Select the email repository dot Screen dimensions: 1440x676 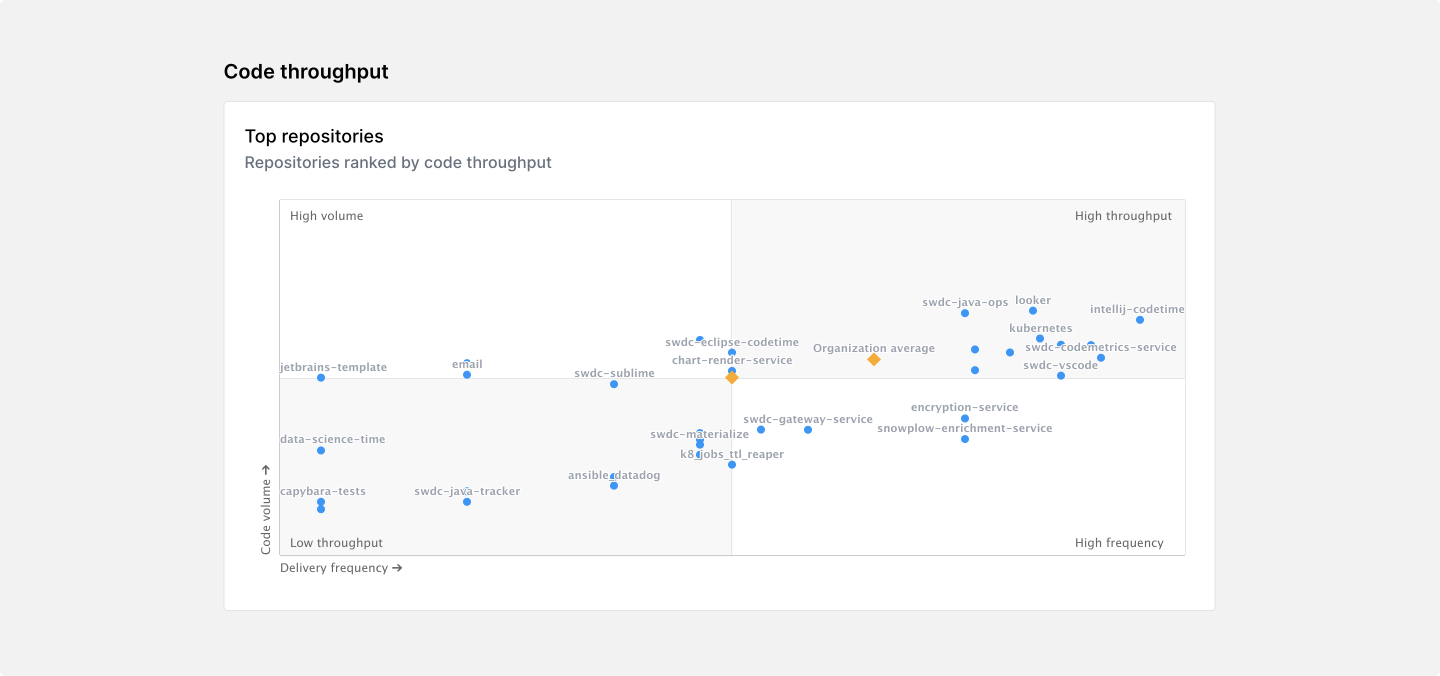[x=467, y=375]
